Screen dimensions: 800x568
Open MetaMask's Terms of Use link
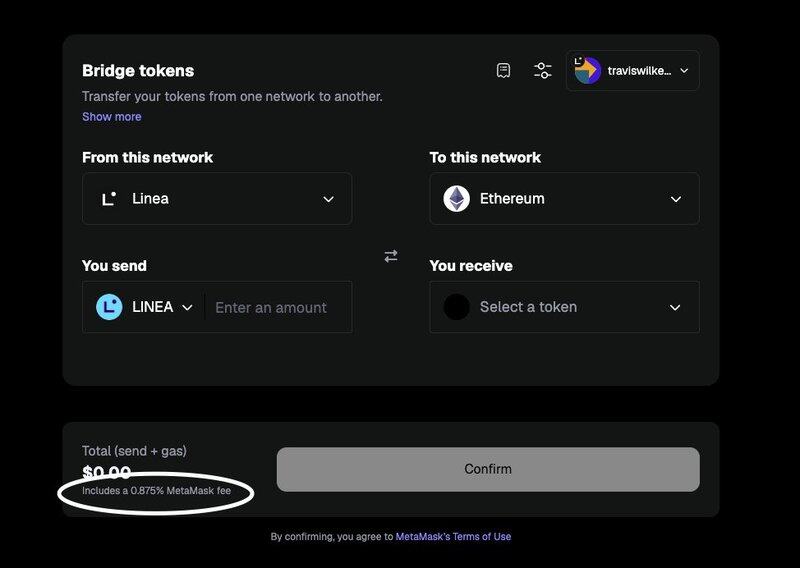point(453,536)
